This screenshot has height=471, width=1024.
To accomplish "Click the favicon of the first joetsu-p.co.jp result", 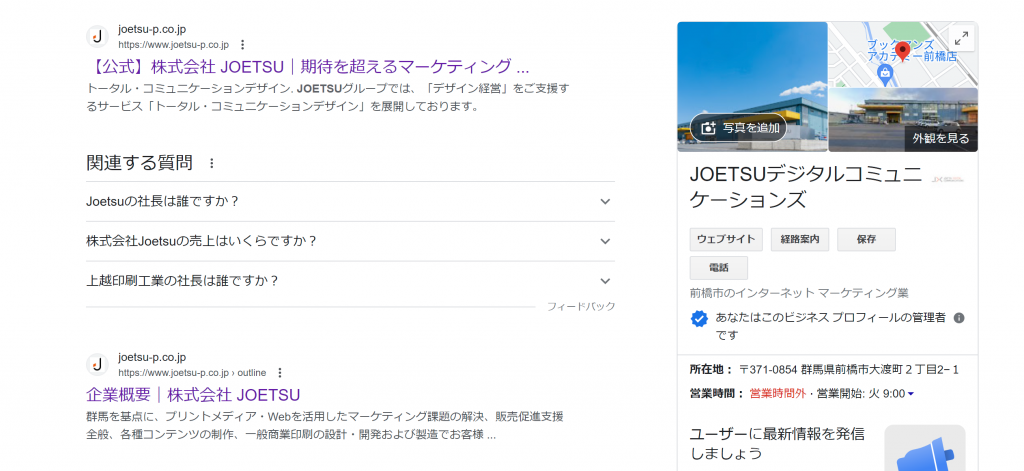I will [97, 37].
